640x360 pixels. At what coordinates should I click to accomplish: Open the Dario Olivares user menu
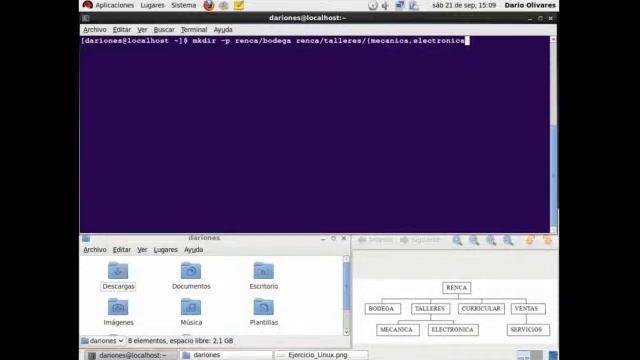[x=530, y=5]
